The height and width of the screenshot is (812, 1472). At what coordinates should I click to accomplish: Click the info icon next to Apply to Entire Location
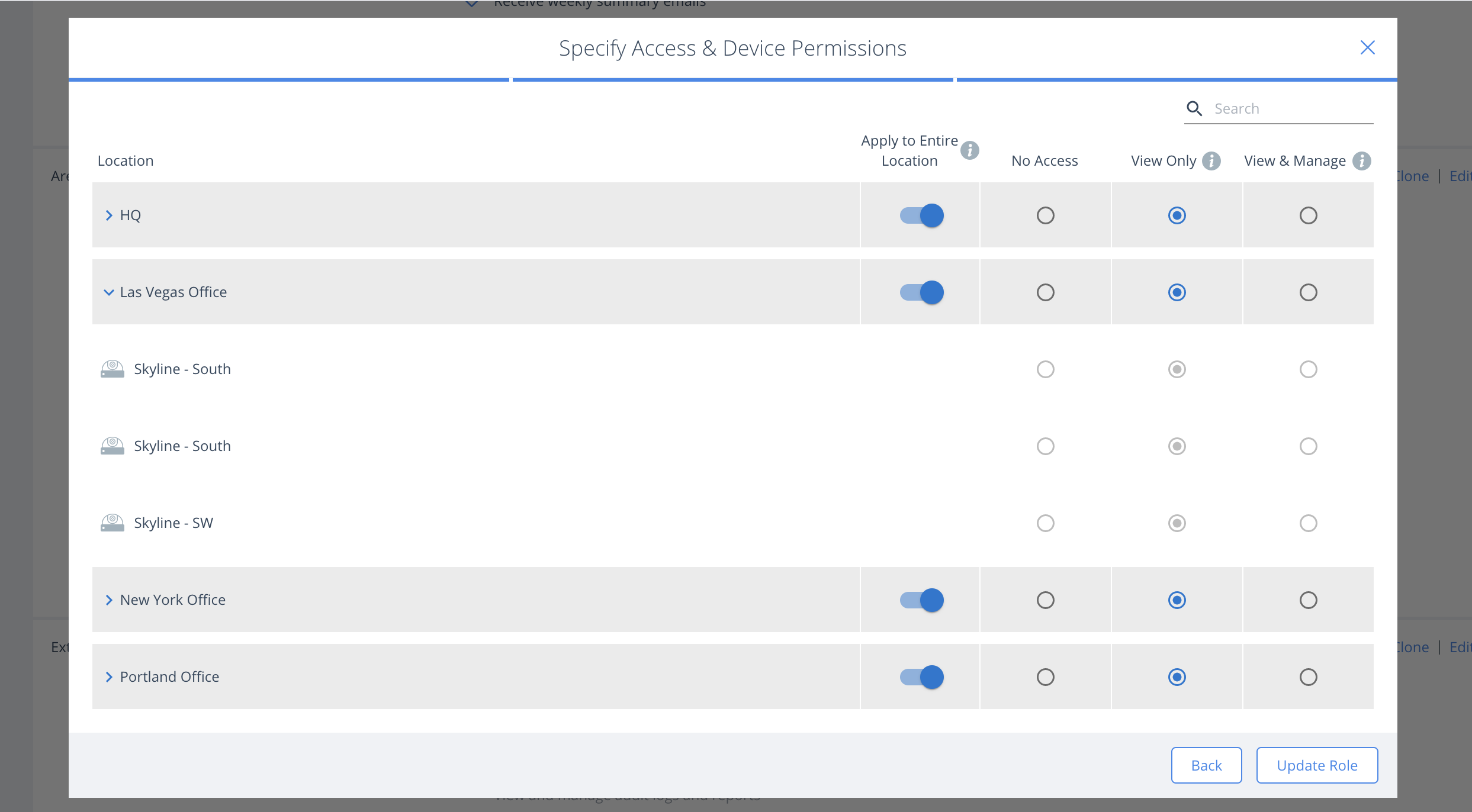[x=968, y=150]
